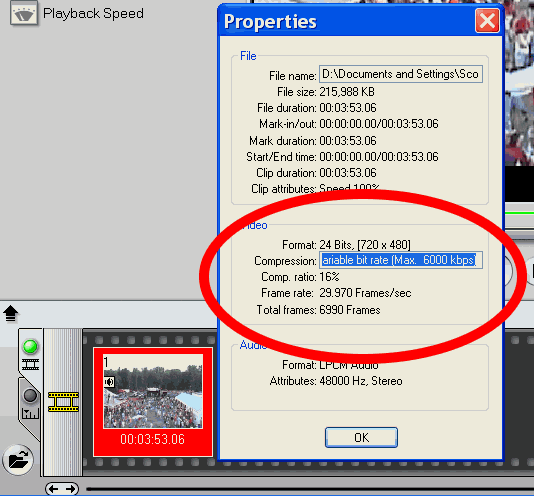Click the speaker icon on clip thumbnail
This screenshot has height=496, width=534.
tap(109, 382)
